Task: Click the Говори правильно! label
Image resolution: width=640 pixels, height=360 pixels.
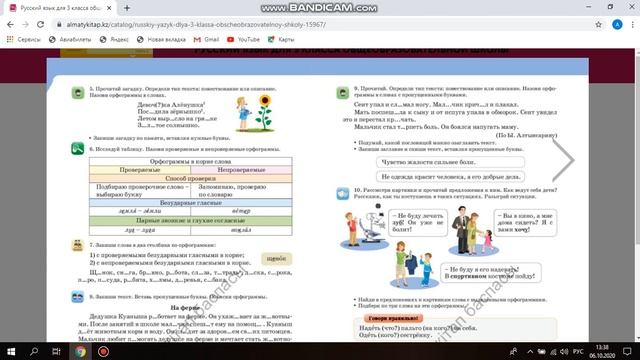Action: (x=393, y=318)
